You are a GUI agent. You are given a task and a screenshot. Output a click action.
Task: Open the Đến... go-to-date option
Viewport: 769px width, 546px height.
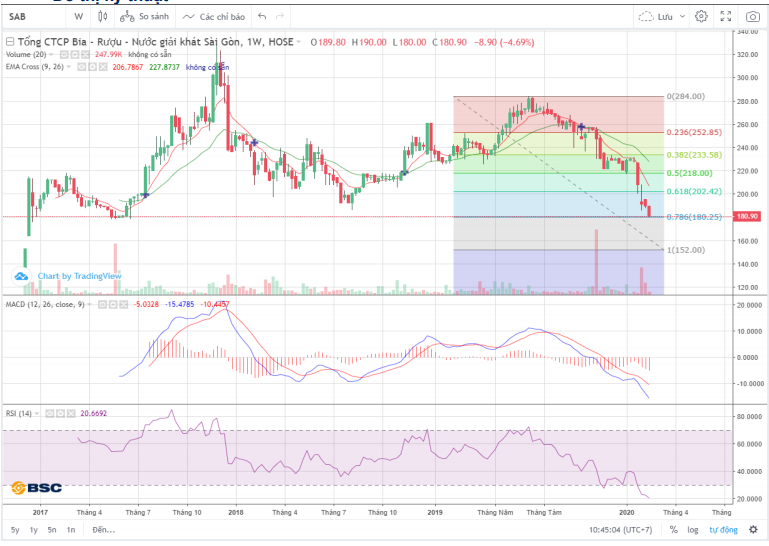pyautogui.click(x=103, y=530)
